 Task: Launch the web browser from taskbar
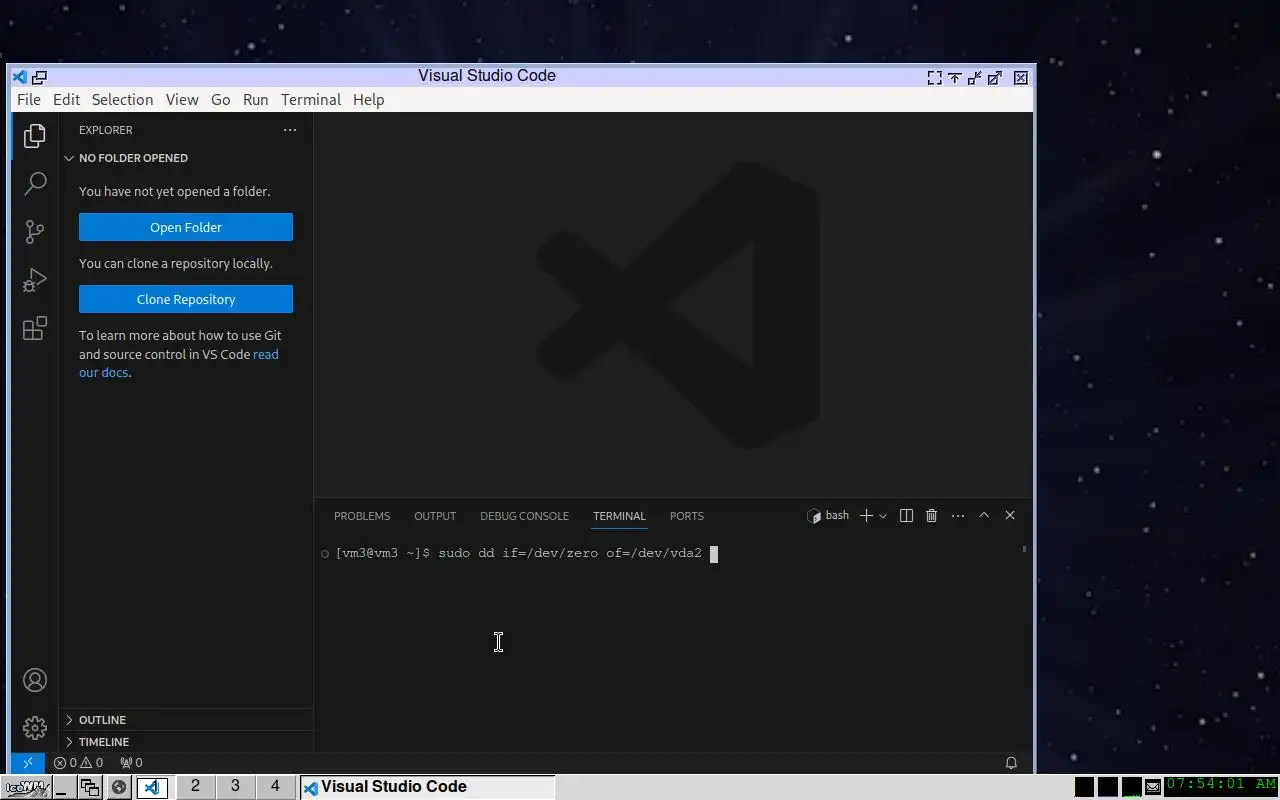119,787
